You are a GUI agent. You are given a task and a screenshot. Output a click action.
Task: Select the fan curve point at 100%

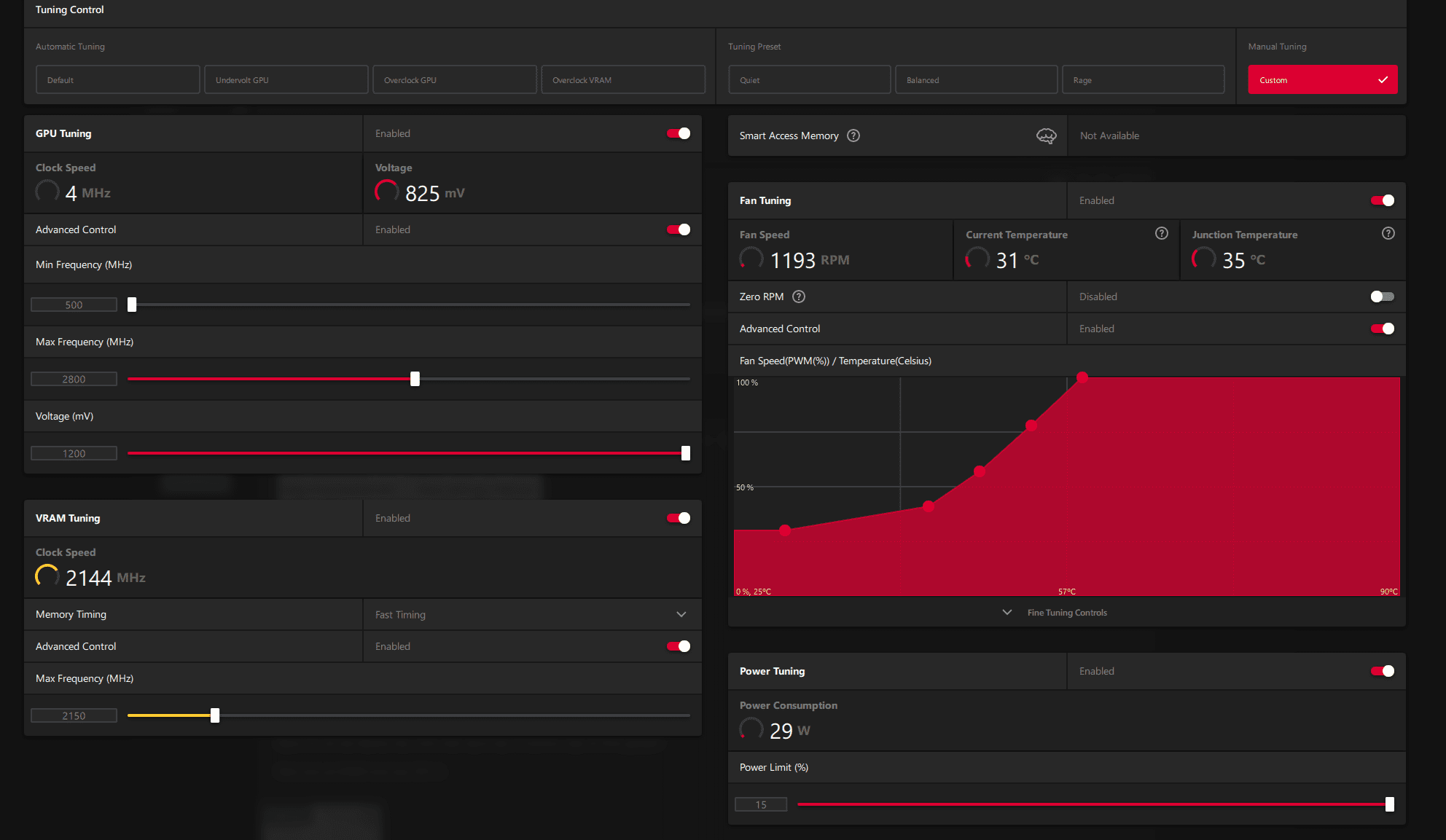pyautogui.click(x=1082, y=377)
